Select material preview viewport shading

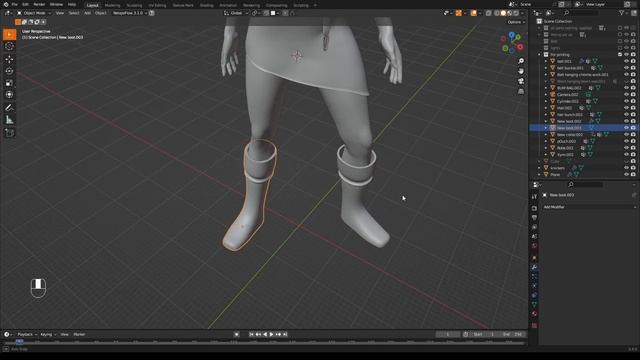click(x=509, y=13)
